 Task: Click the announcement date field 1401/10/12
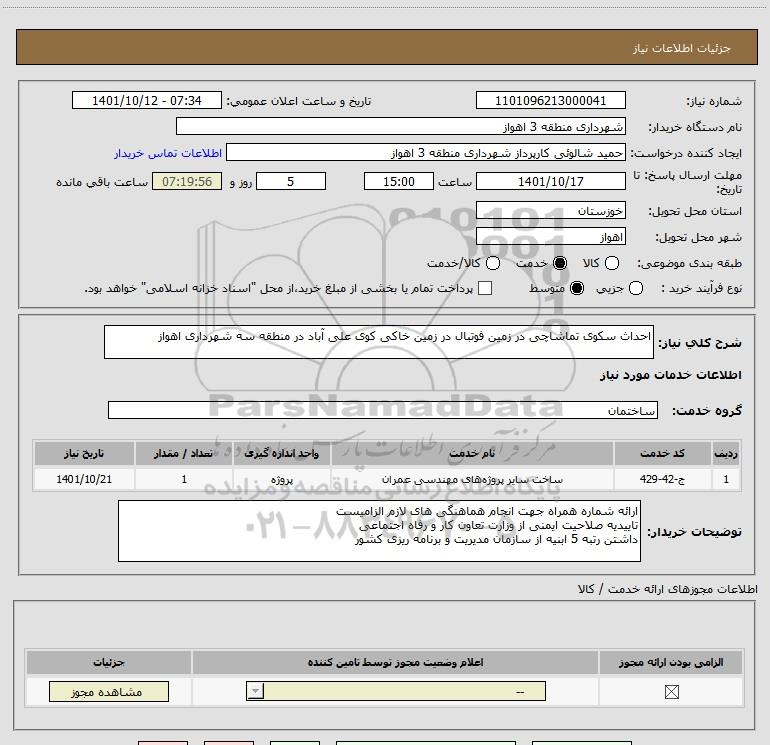[x=147, y=100]
